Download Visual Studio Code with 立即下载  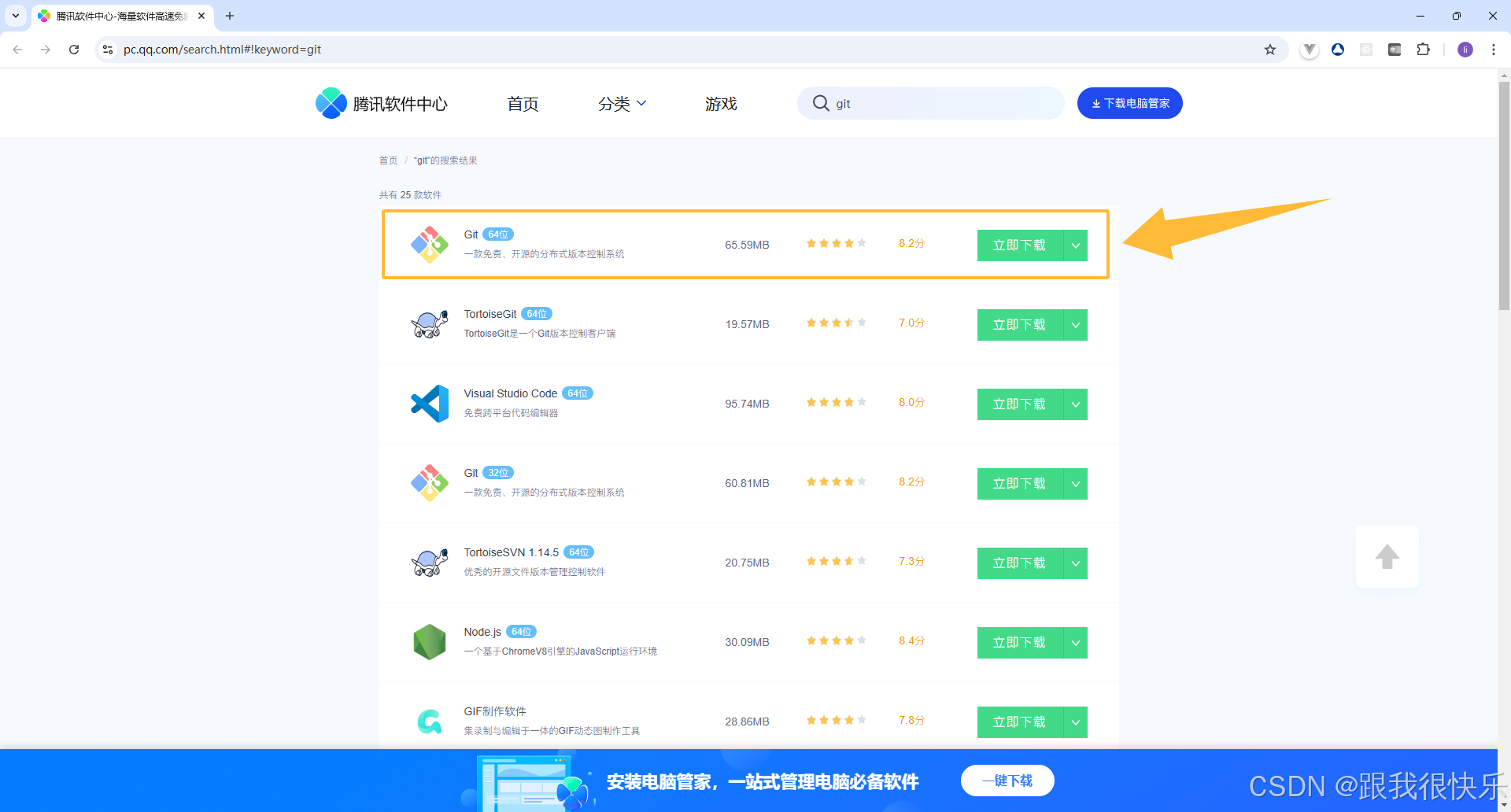(x=1020, y=404)
